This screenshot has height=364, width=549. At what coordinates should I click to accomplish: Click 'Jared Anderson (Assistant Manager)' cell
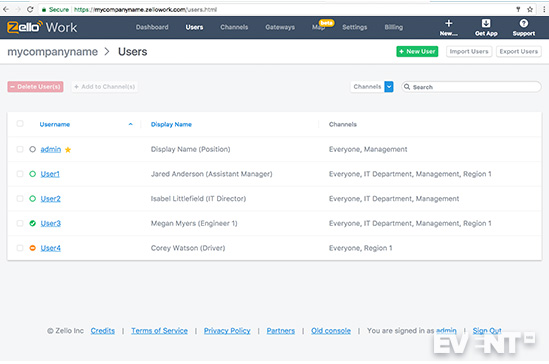211,174
